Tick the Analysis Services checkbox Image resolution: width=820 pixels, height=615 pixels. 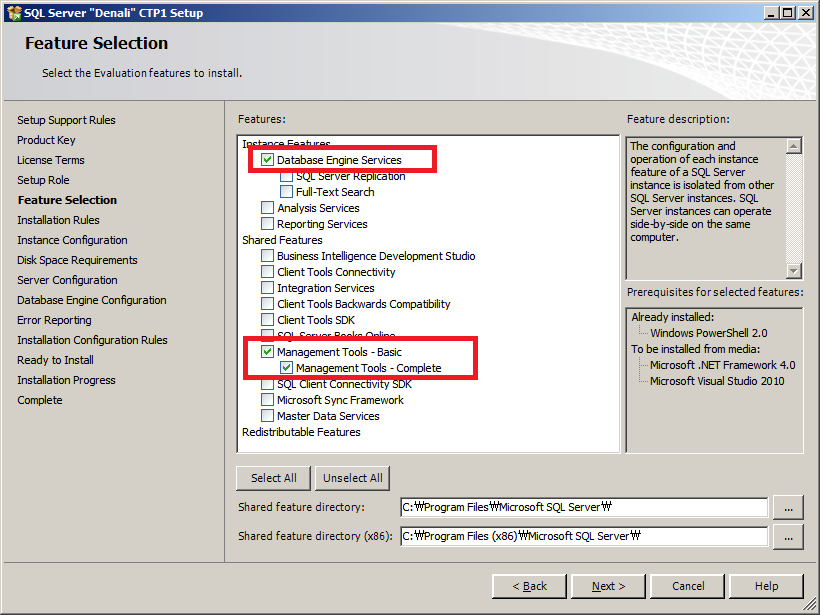(267, 208)
